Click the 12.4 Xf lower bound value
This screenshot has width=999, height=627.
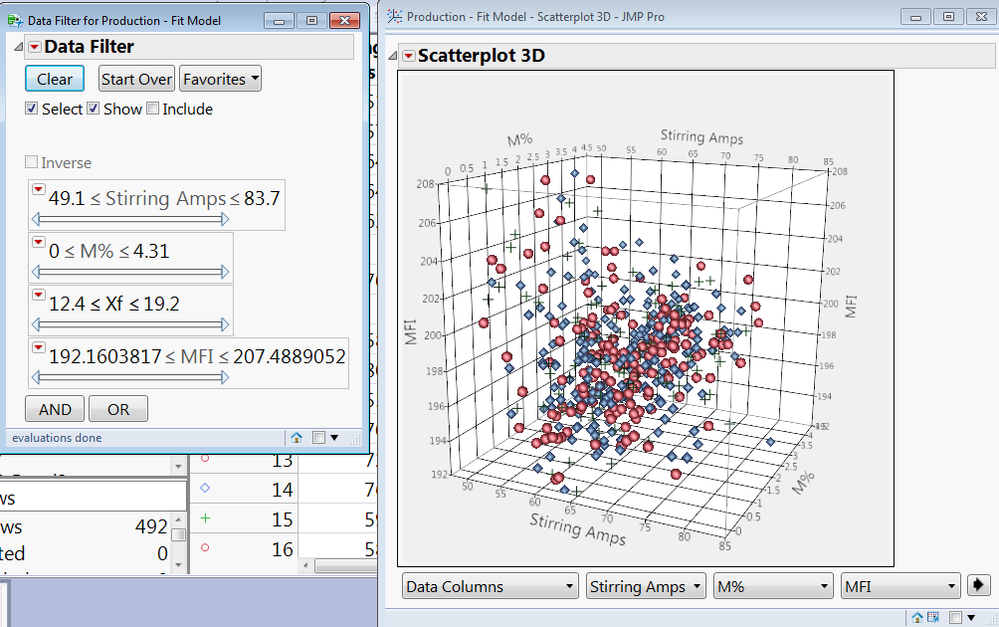coord(67,304)
